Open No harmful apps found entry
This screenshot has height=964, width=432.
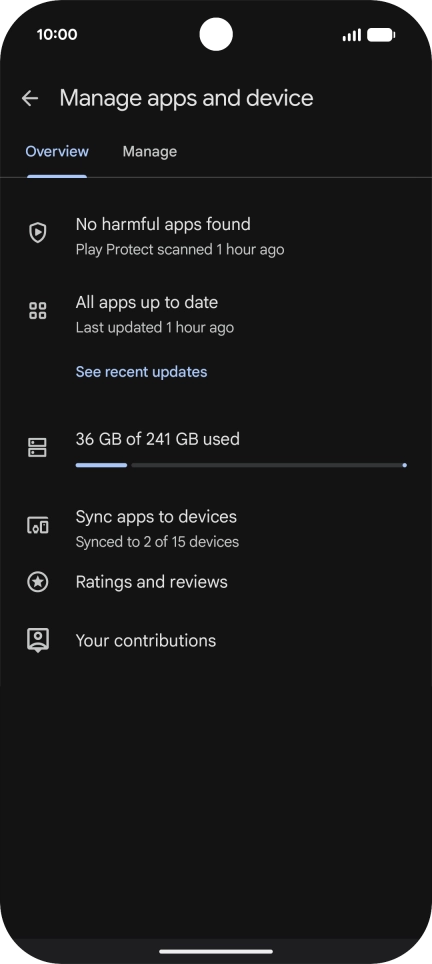click(216, 235)
